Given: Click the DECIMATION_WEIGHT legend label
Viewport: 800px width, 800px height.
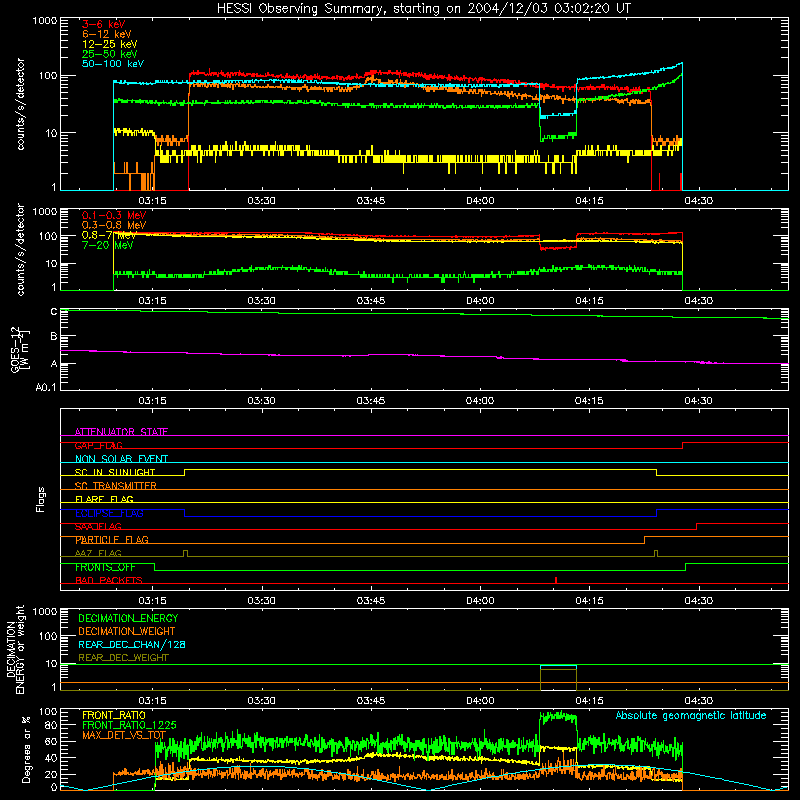Looking at the screenshot, I should pos(127,632).
